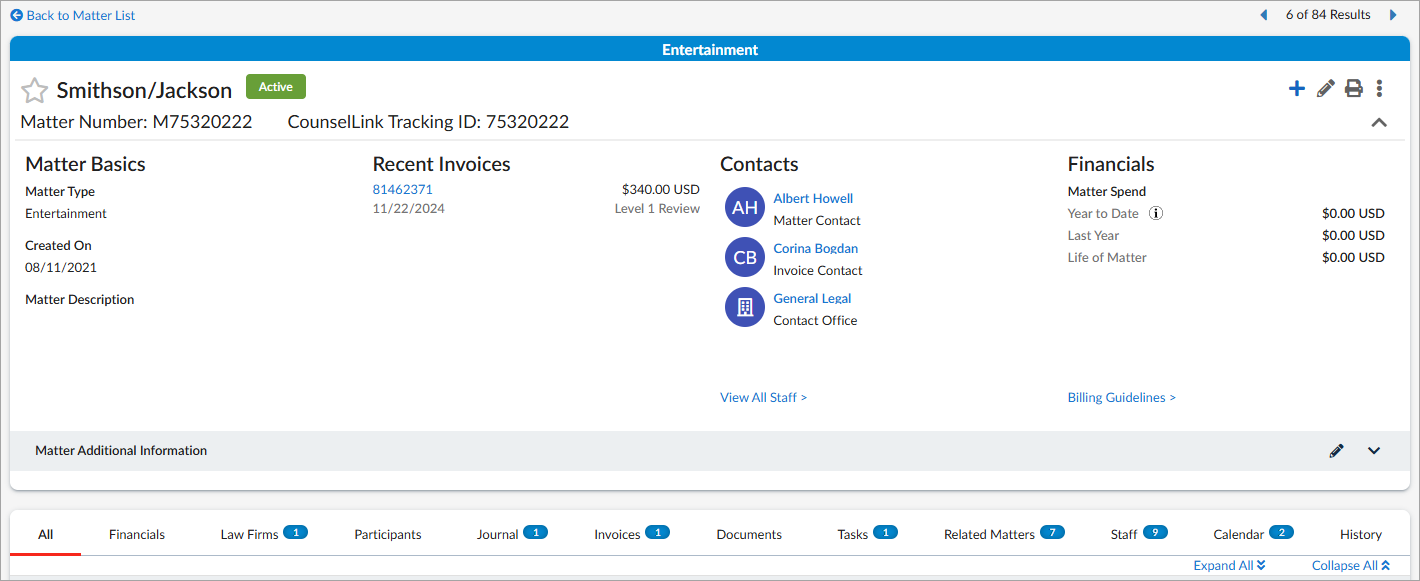Click the blue plus add icon
Image resolution: width=1420 pixels, height=581 pixels.
pyautogui.click(x=1296, y=89)
